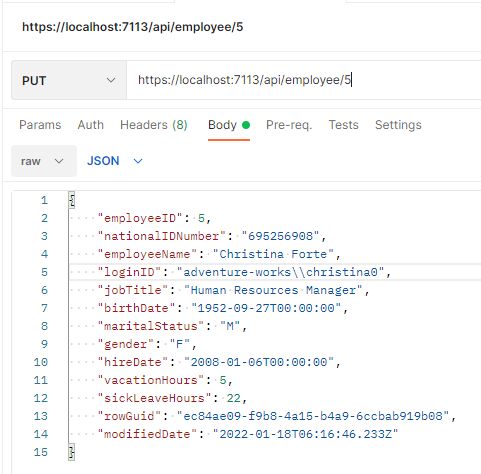Click the "gender" key on line 9
Screen dimensions: 481x474
[x=126, y=344]
